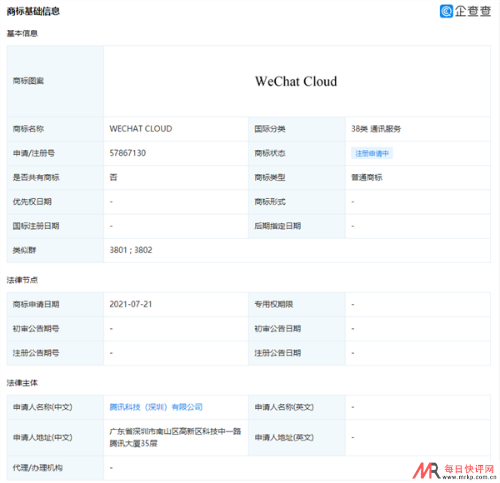
Task: Click the 初审公告日期 label
Action: (x=278, y=329)
